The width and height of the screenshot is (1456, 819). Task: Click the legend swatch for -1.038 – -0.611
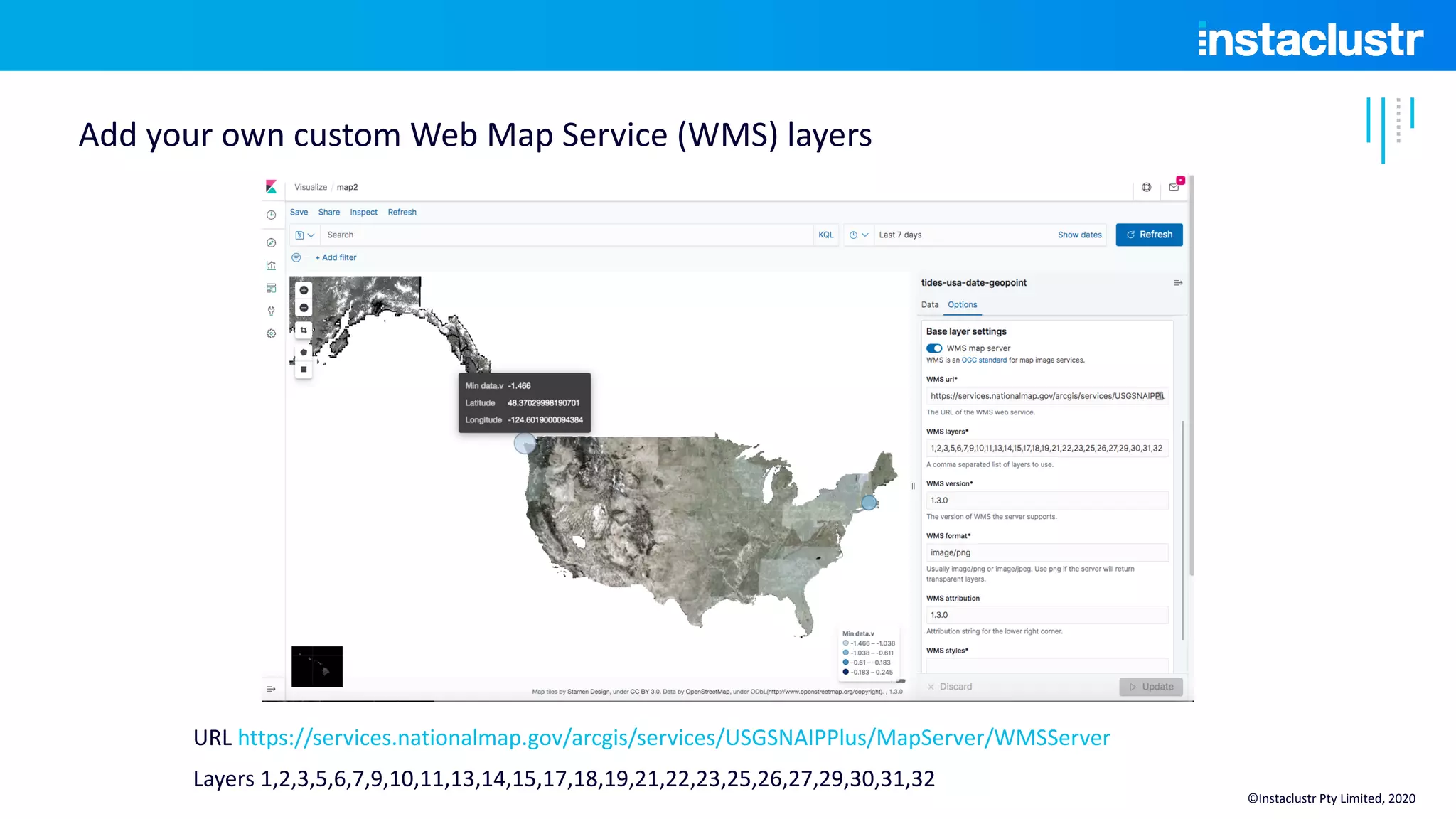click(x=845, y=653)
